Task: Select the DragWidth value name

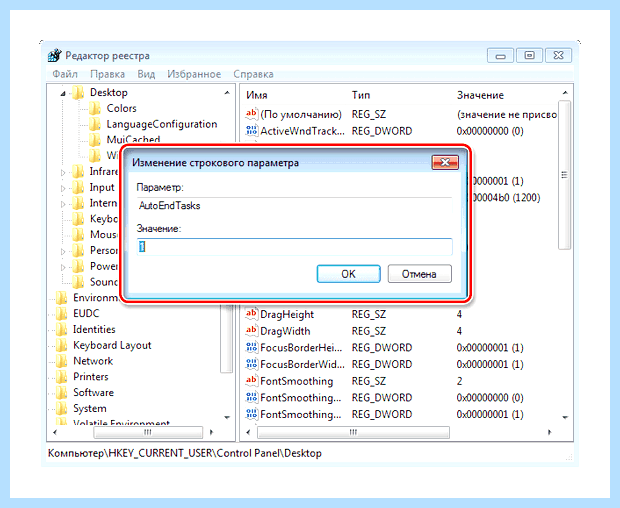Action: (x=285, y=331)
